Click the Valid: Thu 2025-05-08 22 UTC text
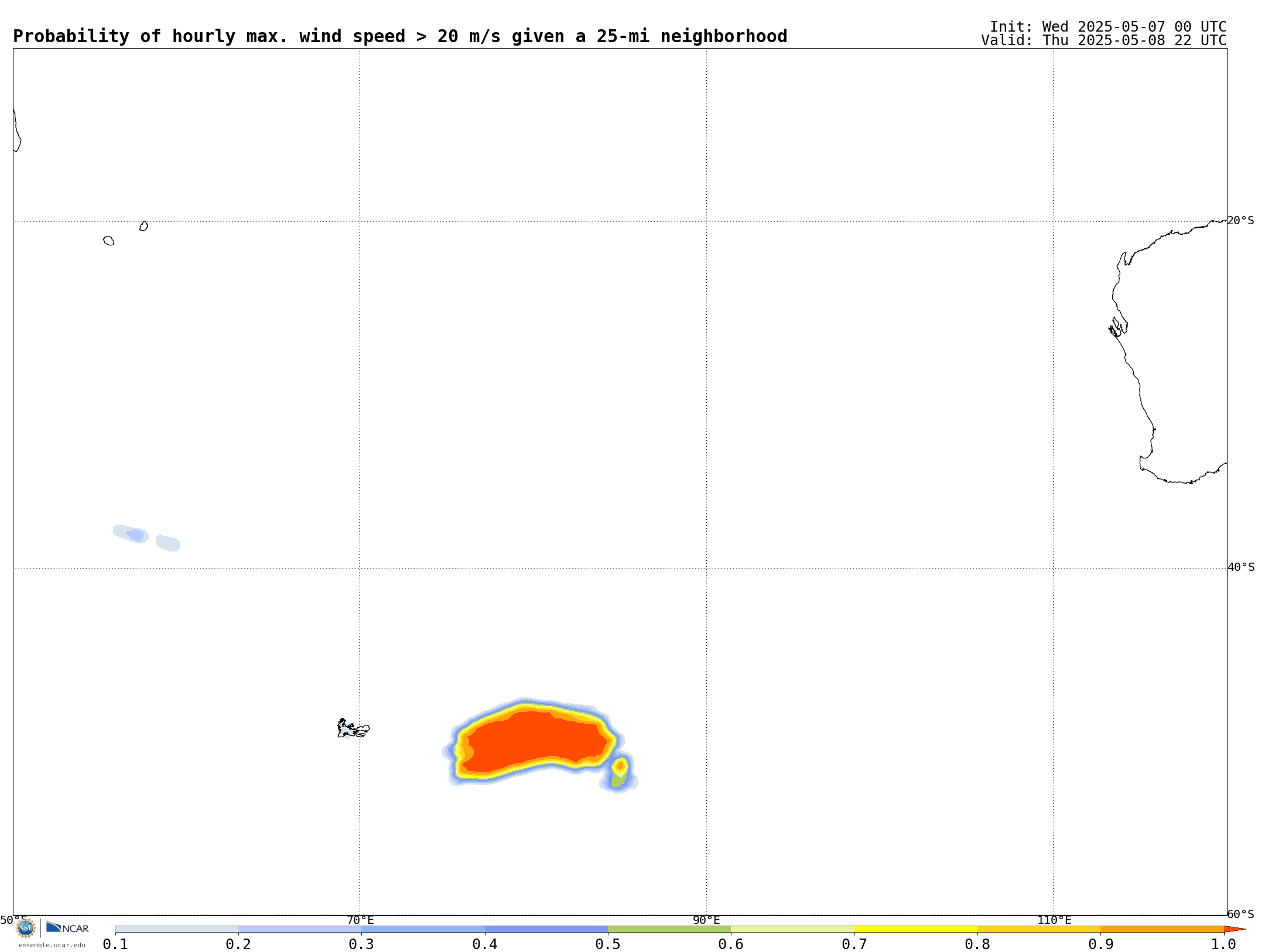The height and width of the screenshot is (952, 1265). coord(1104,40)
